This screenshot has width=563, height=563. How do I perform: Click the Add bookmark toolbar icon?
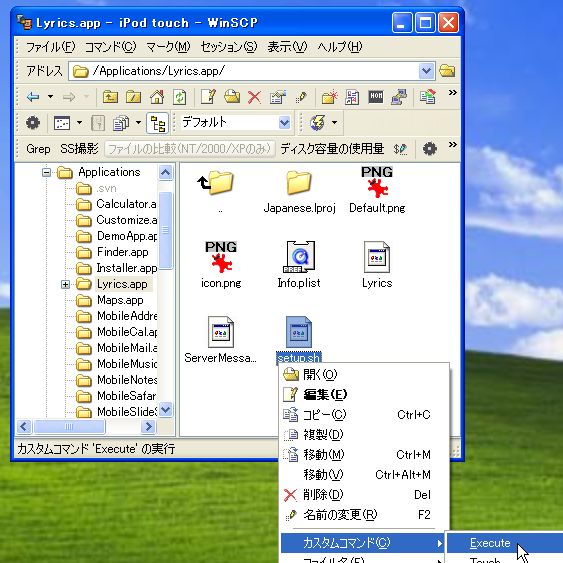click(352, 97)
